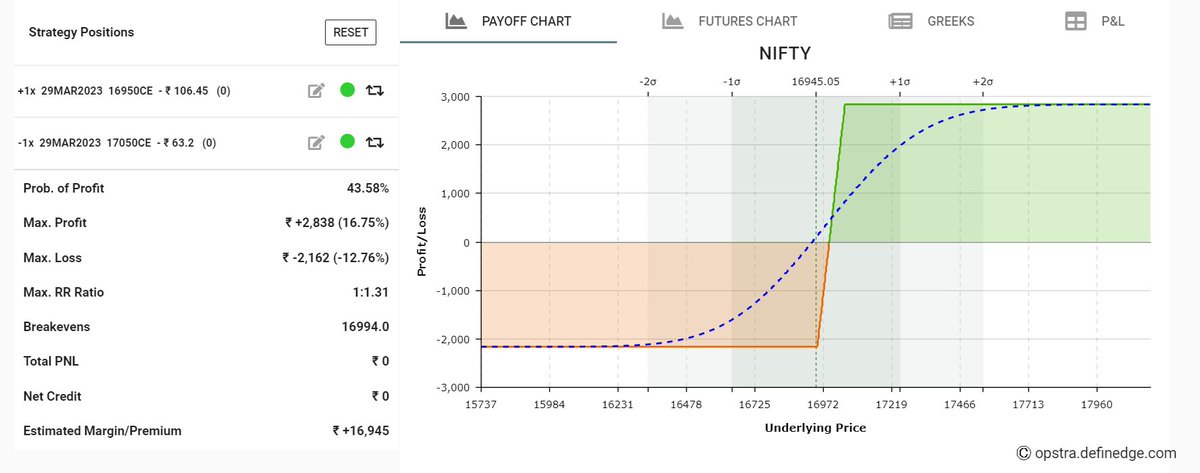Select the -1x 29MAR2023 17050CE row text
The height and width of the screenshot is (473, 1200).
pyautogui.click(x=117, y=143)
